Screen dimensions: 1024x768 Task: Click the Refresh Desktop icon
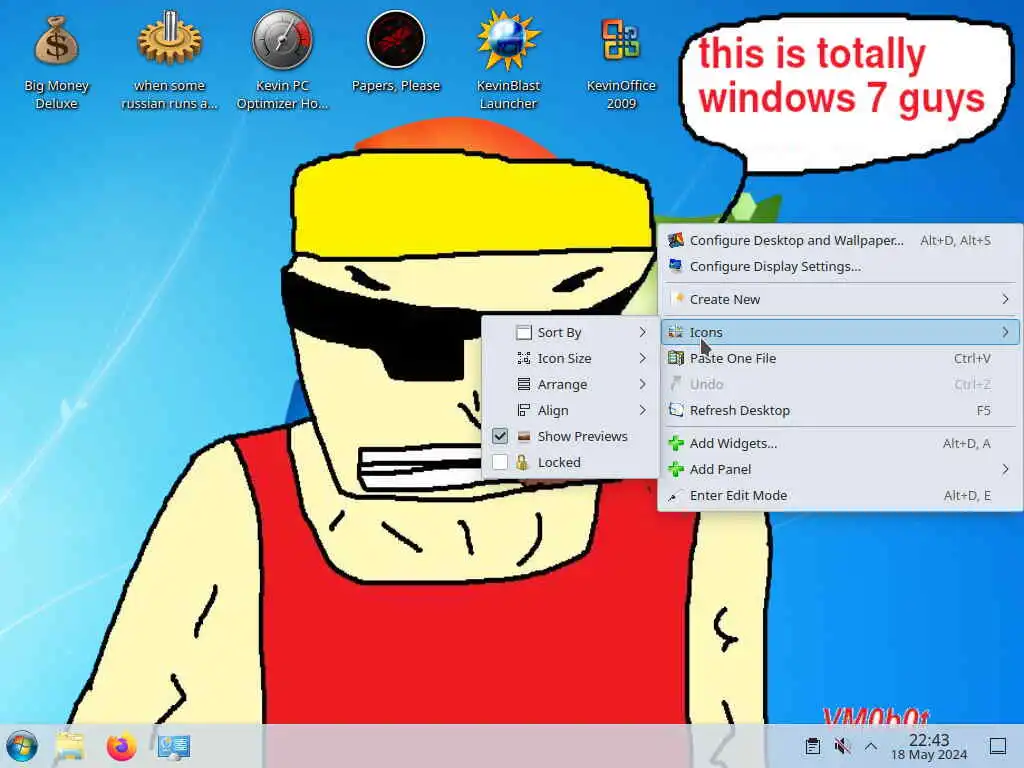click(676, 410)
